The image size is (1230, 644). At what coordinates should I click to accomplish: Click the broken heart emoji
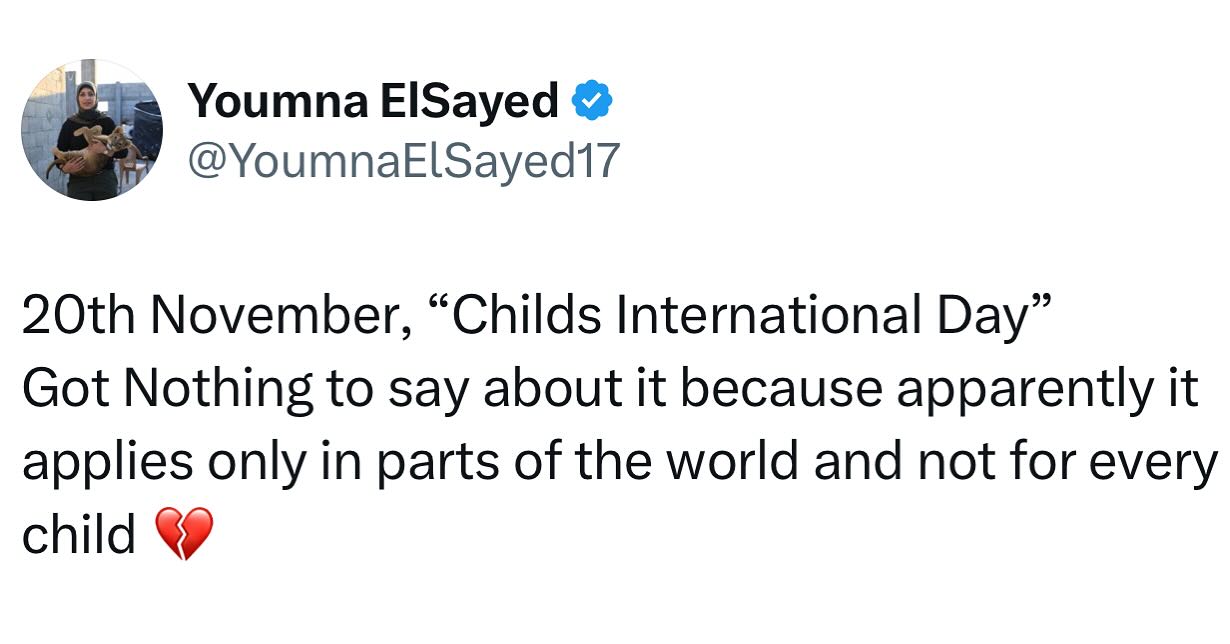click(186, 534)
